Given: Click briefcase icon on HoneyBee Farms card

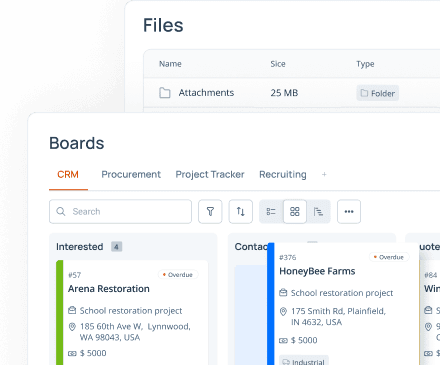Looking at the screenshot, I should pos(283,293).
